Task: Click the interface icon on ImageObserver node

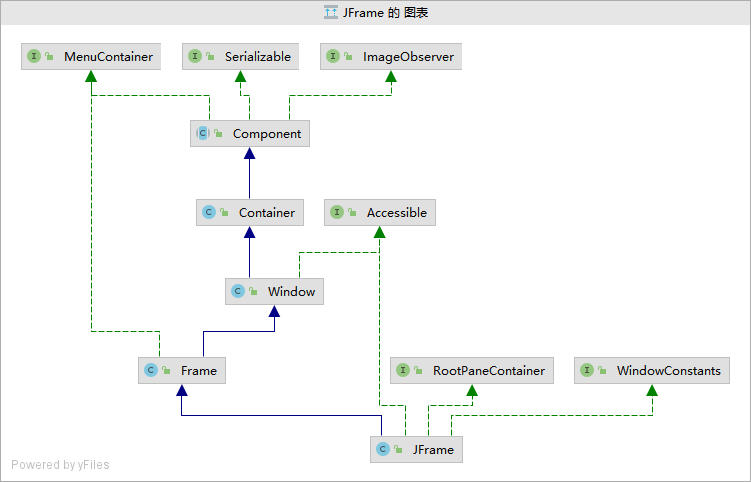Action: coord(334,57)
